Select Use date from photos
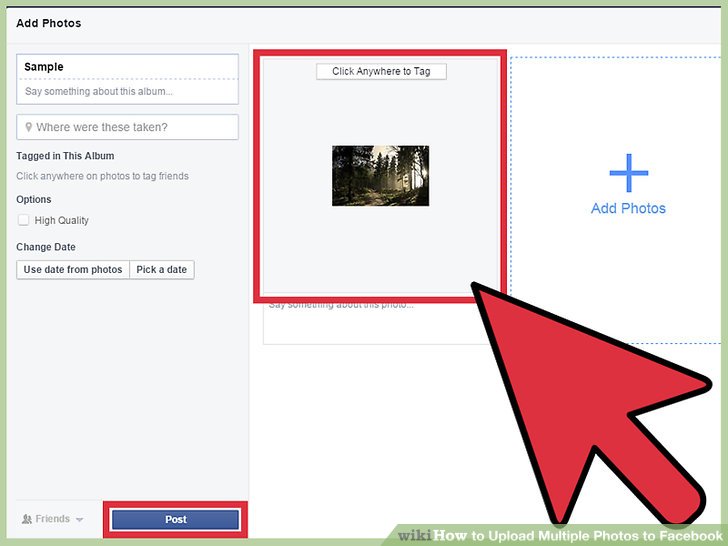 (73, 270)
